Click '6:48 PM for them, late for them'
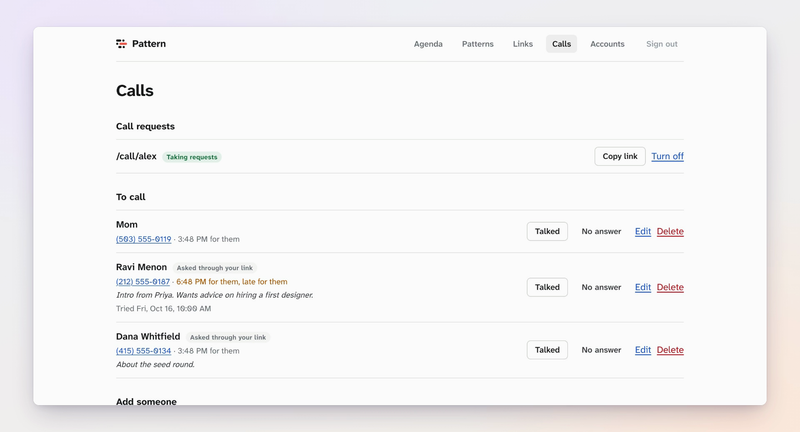The image size is (800, 432). (x=232, y=282)
